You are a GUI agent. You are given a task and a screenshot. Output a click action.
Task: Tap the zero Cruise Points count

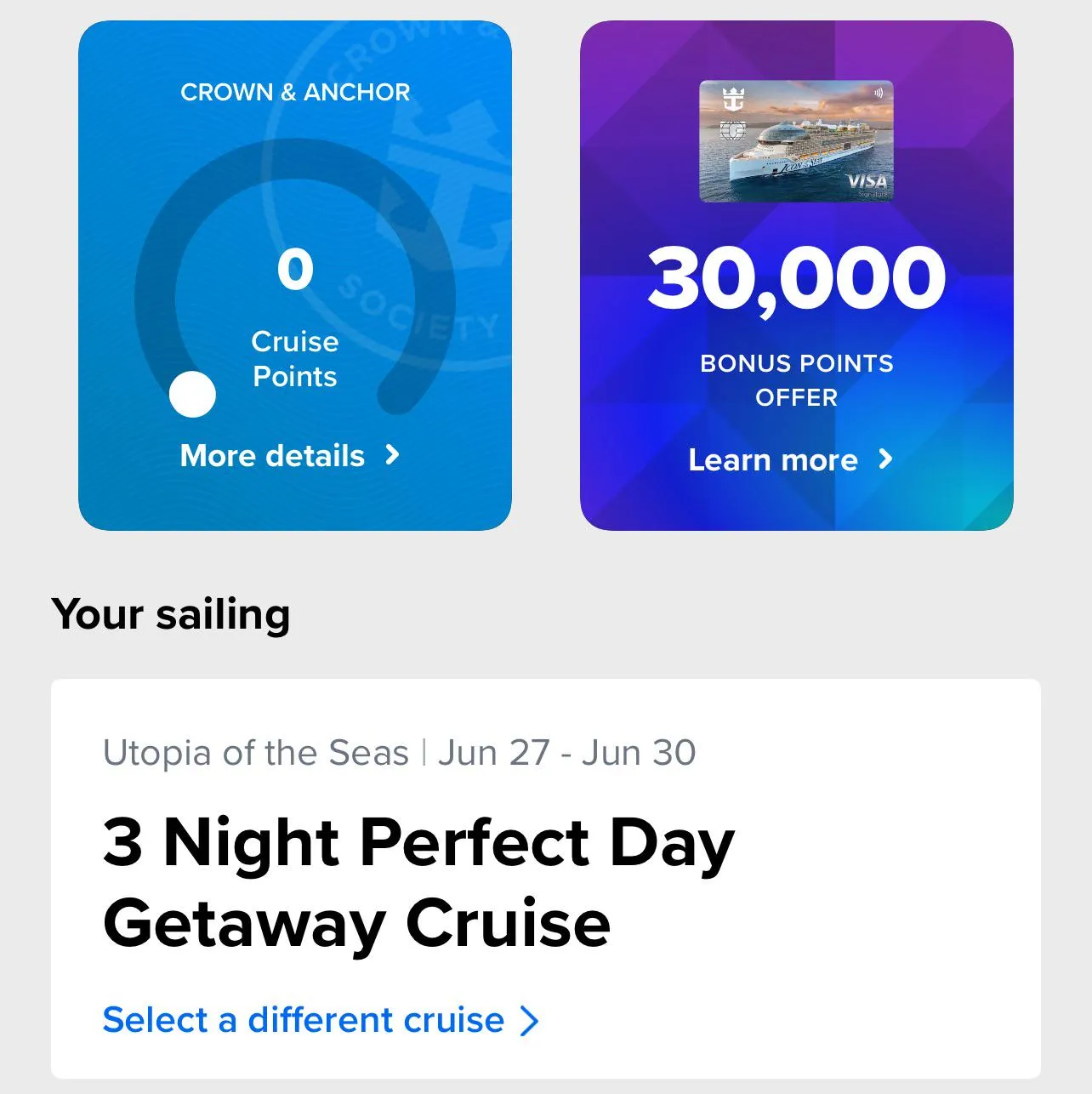pyautogui.click(x=295, y=269)
